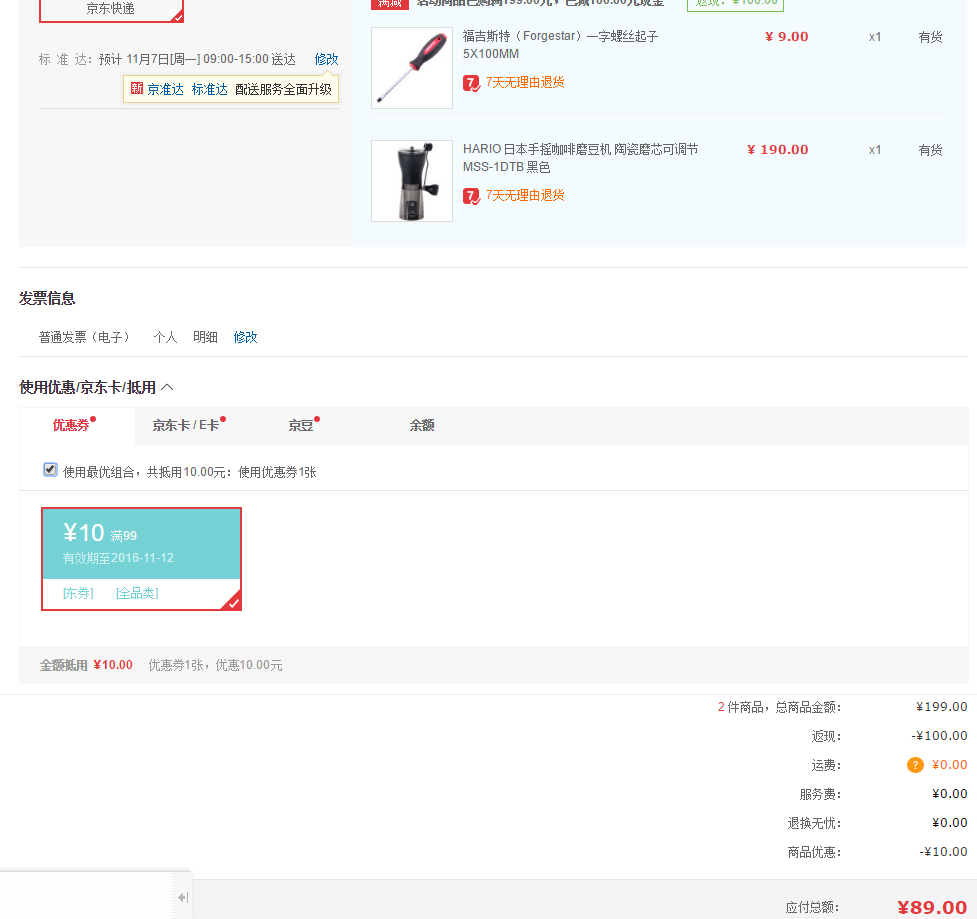Click the 普通发票（电子） invoice type text
This screenshot has height=919, width=977.
point(84,337)
